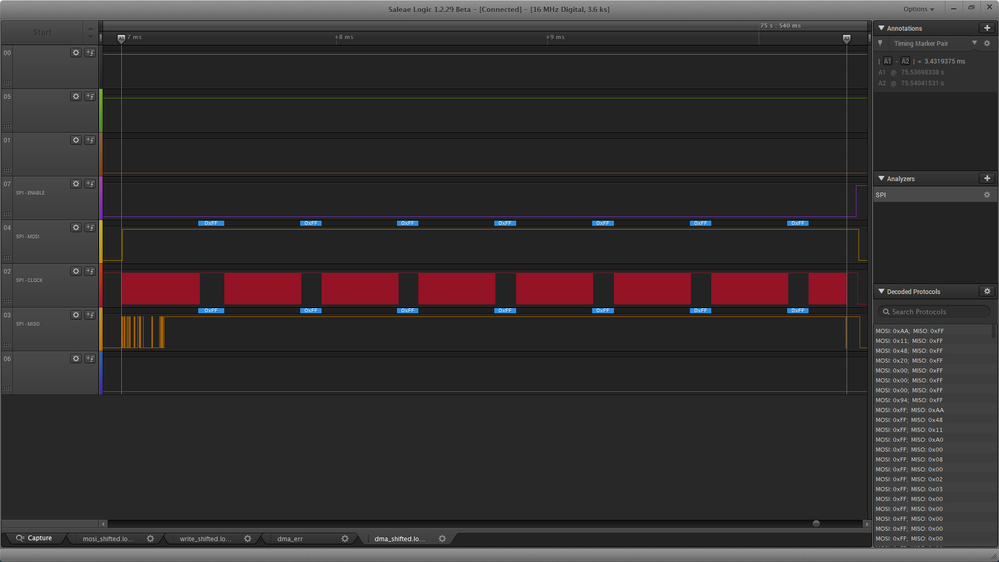Set trigger on channel 05

click(90, 96)
